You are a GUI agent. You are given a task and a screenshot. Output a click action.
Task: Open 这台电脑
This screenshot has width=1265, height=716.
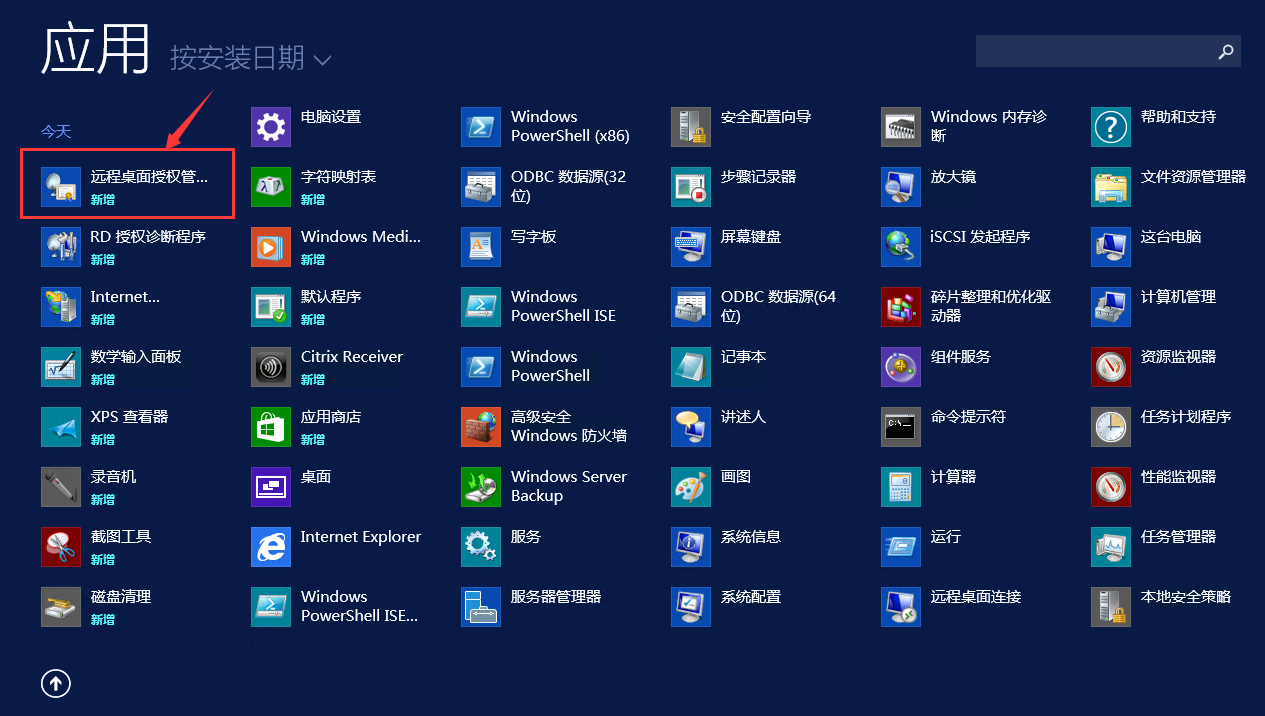pyautogui.click(x=1147, y=247)
